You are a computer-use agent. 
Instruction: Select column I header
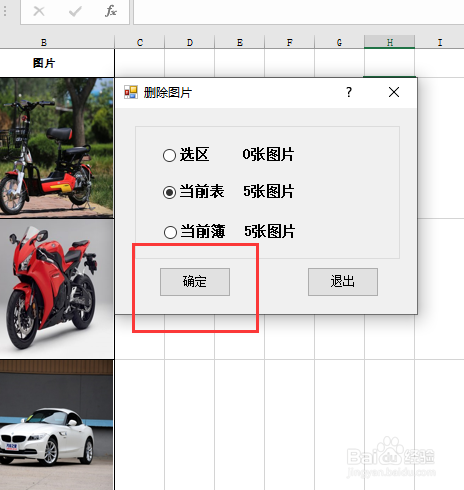click(x=440, y=42)
